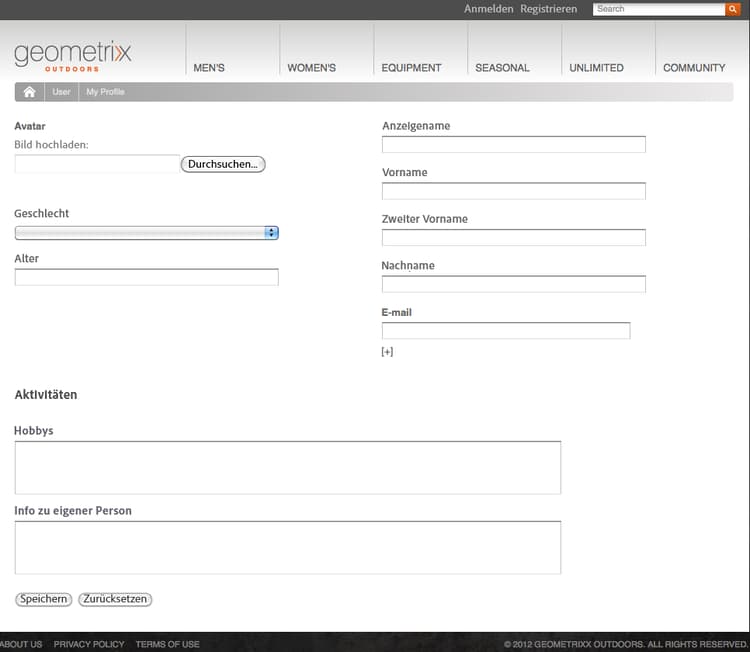
Task: Select the My Profile breadcrumb
Action: [105, 92]
